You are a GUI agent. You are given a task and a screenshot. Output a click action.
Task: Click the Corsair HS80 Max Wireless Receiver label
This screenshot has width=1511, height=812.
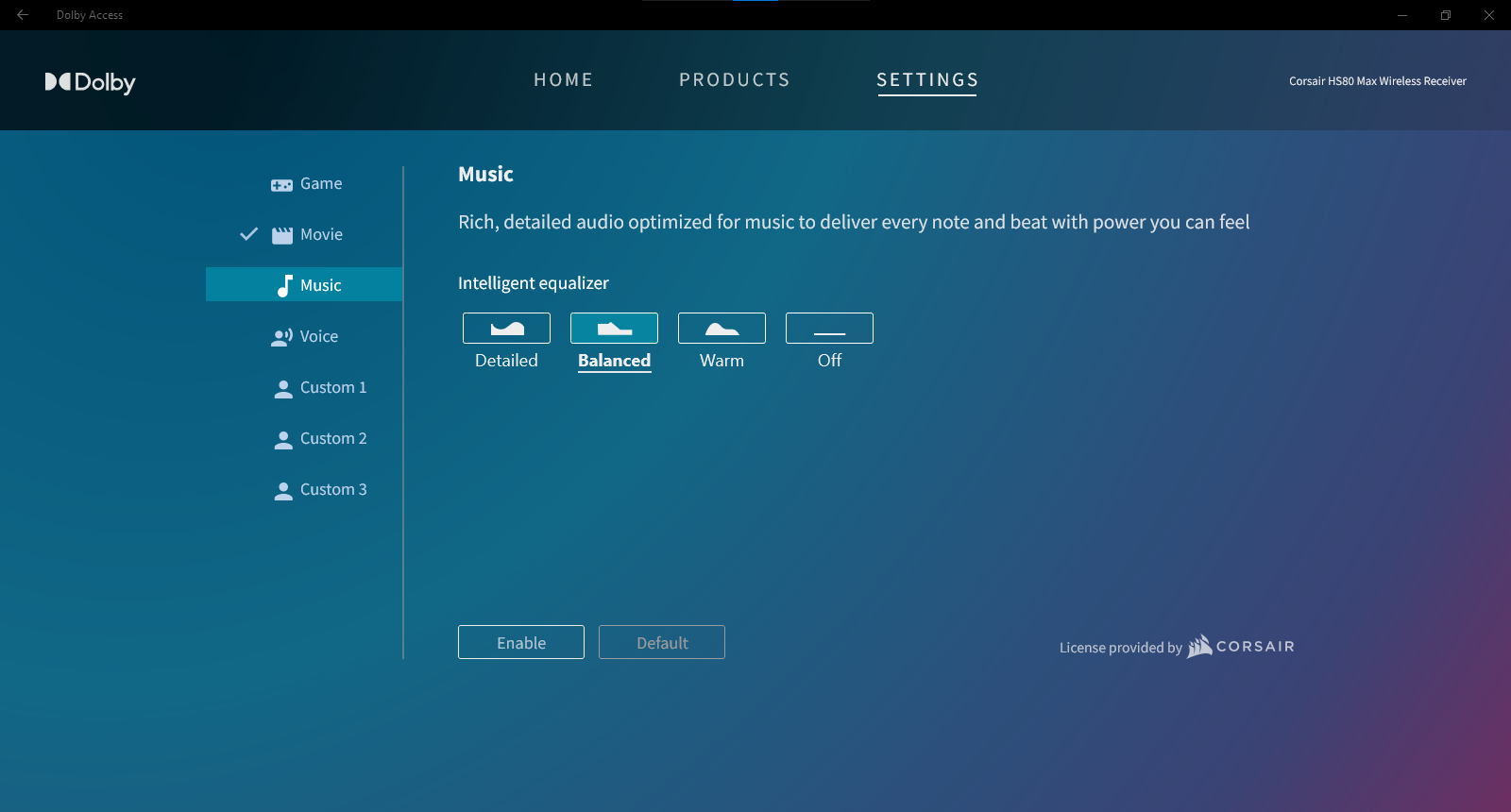click(1378, 81)
